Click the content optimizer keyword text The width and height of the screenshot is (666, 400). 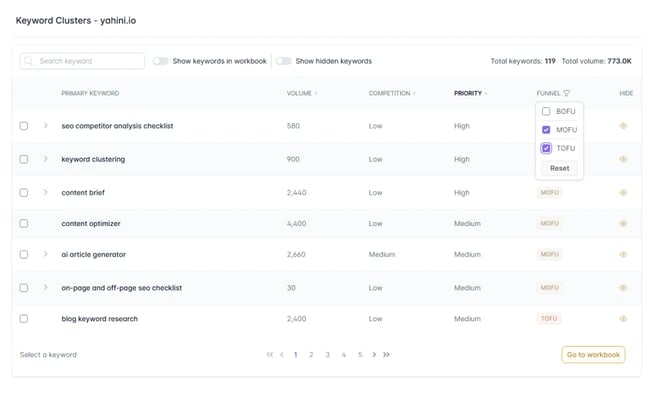point(91,223)
